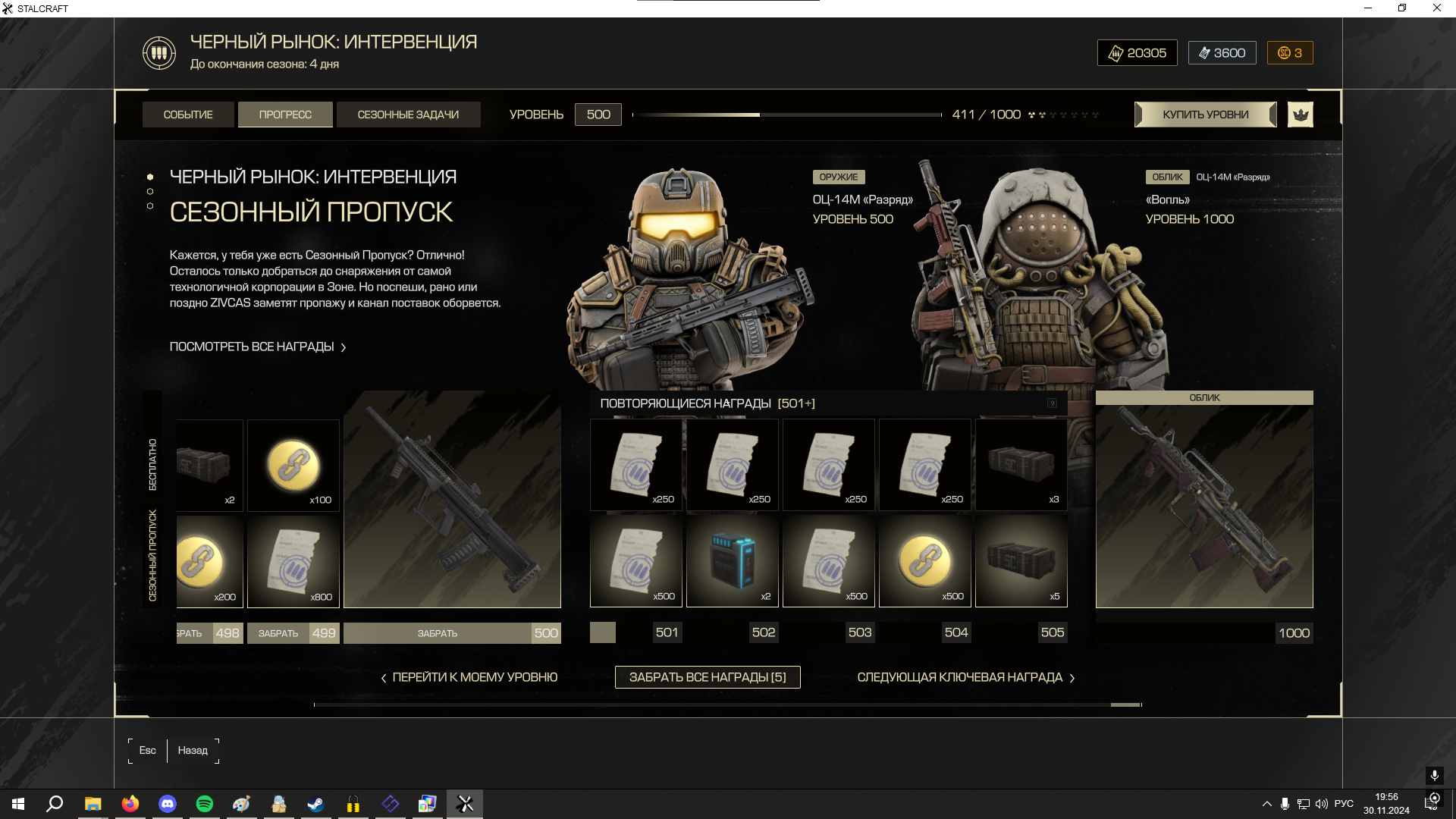
Task: Go to СЛЕДУЮЩАЯ КЛЮЧЕВАЯ НАГРАДА
Action: [966, 677]
